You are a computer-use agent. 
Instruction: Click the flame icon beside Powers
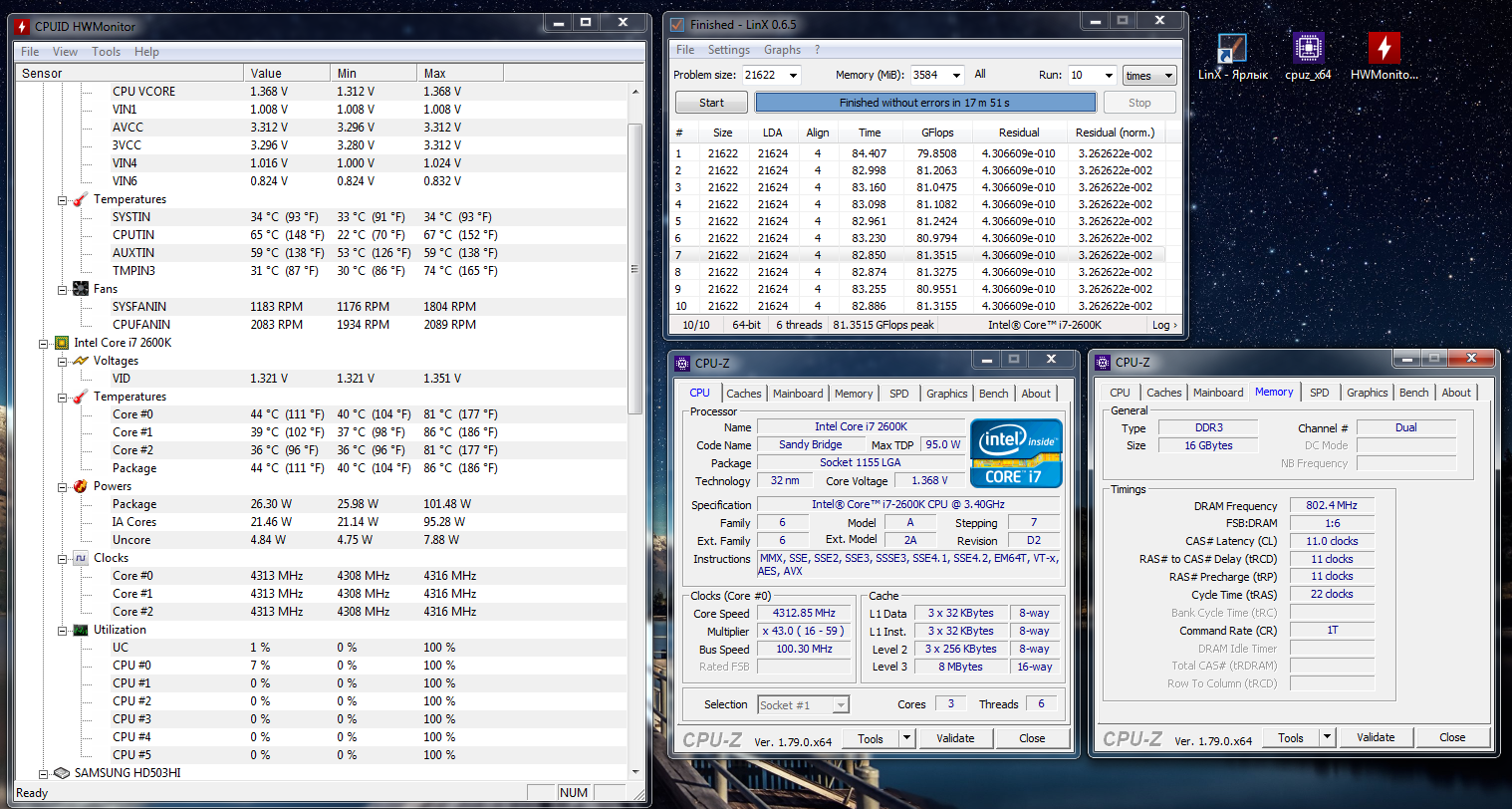point(81,486)
